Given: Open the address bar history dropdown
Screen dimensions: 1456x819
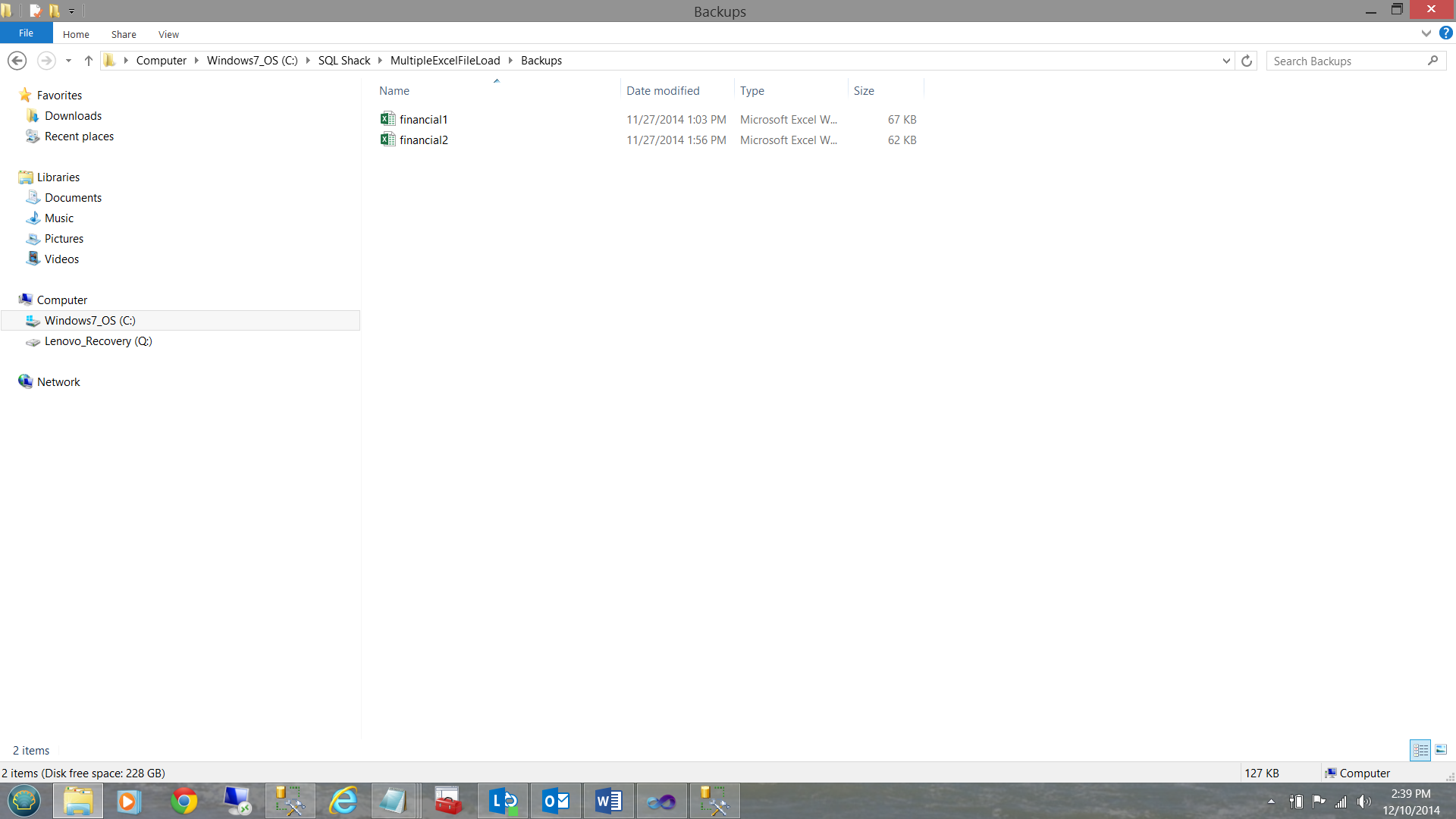Looking at the screenshot, I should tap(1226, 61).
